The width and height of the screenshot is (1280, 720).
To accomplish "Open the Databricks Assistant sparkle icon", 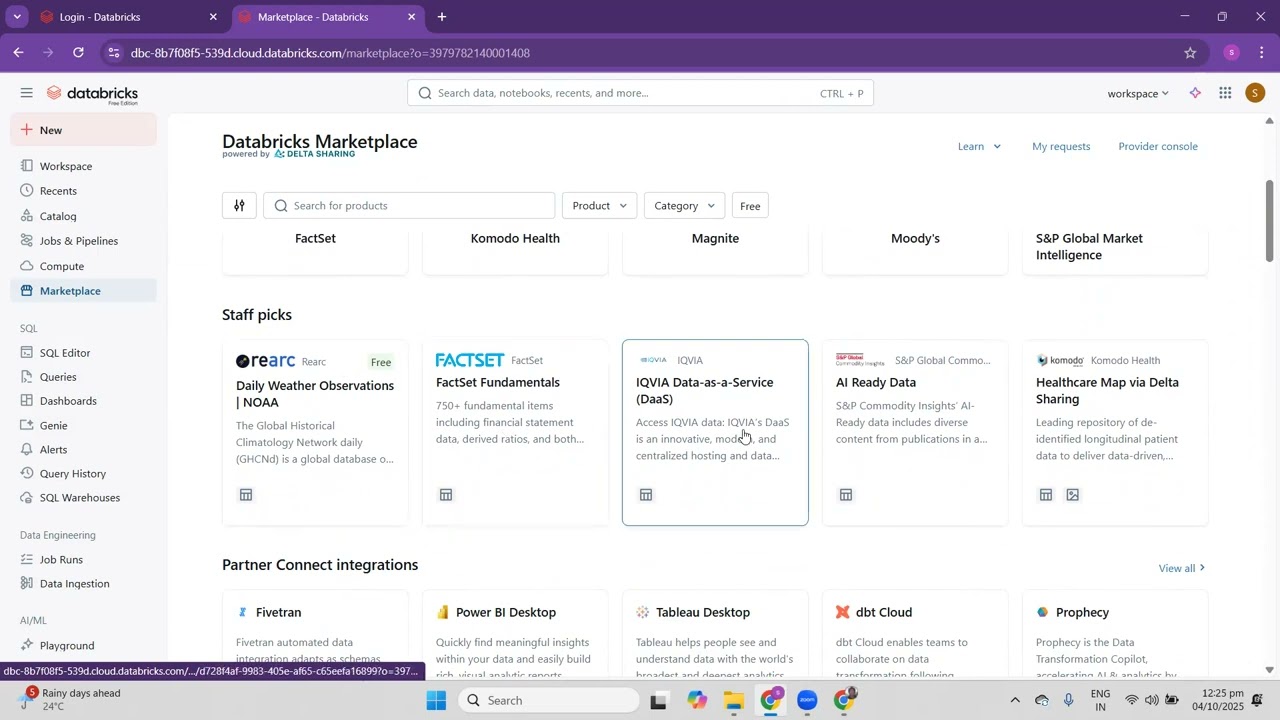I will coord(1195,93).
